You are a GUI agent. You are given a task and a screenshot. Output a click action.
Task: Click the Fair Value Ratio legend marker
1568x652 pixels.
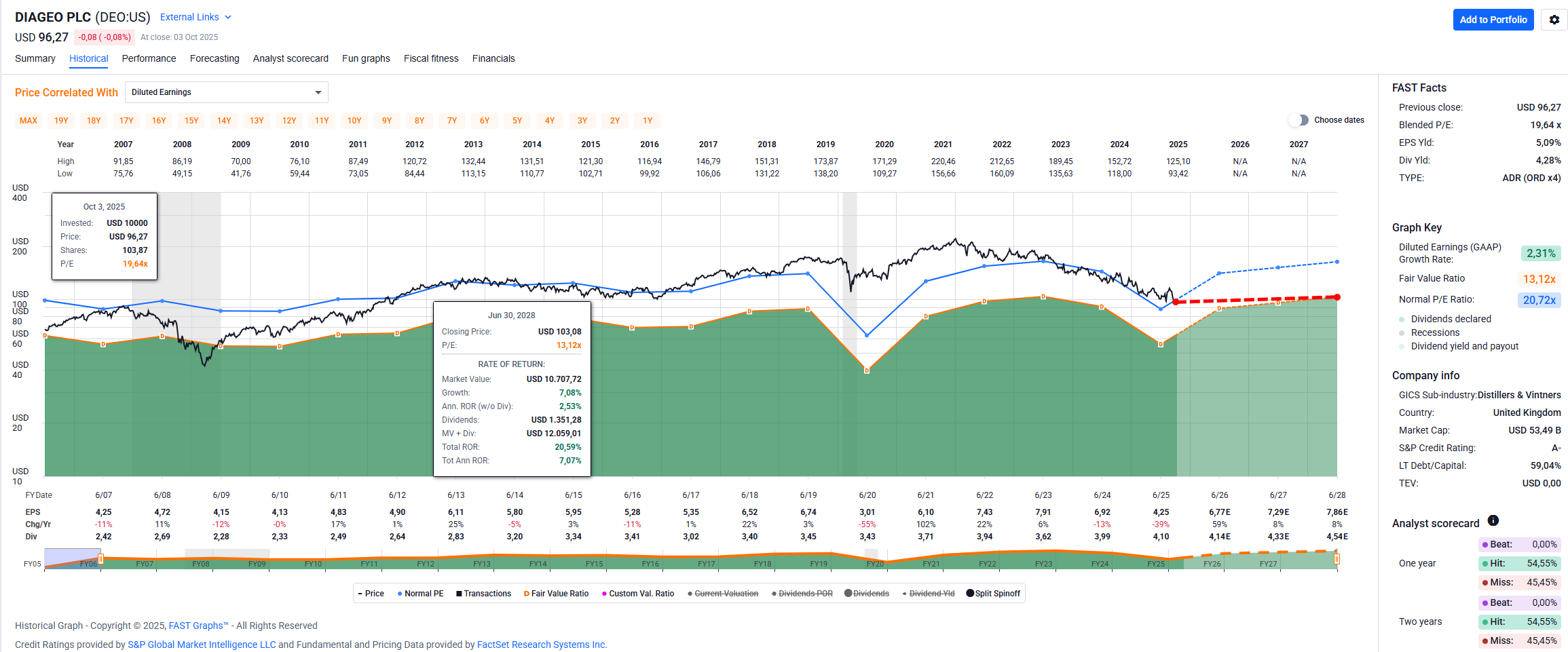pyautogui.click(x=527, y=594)
